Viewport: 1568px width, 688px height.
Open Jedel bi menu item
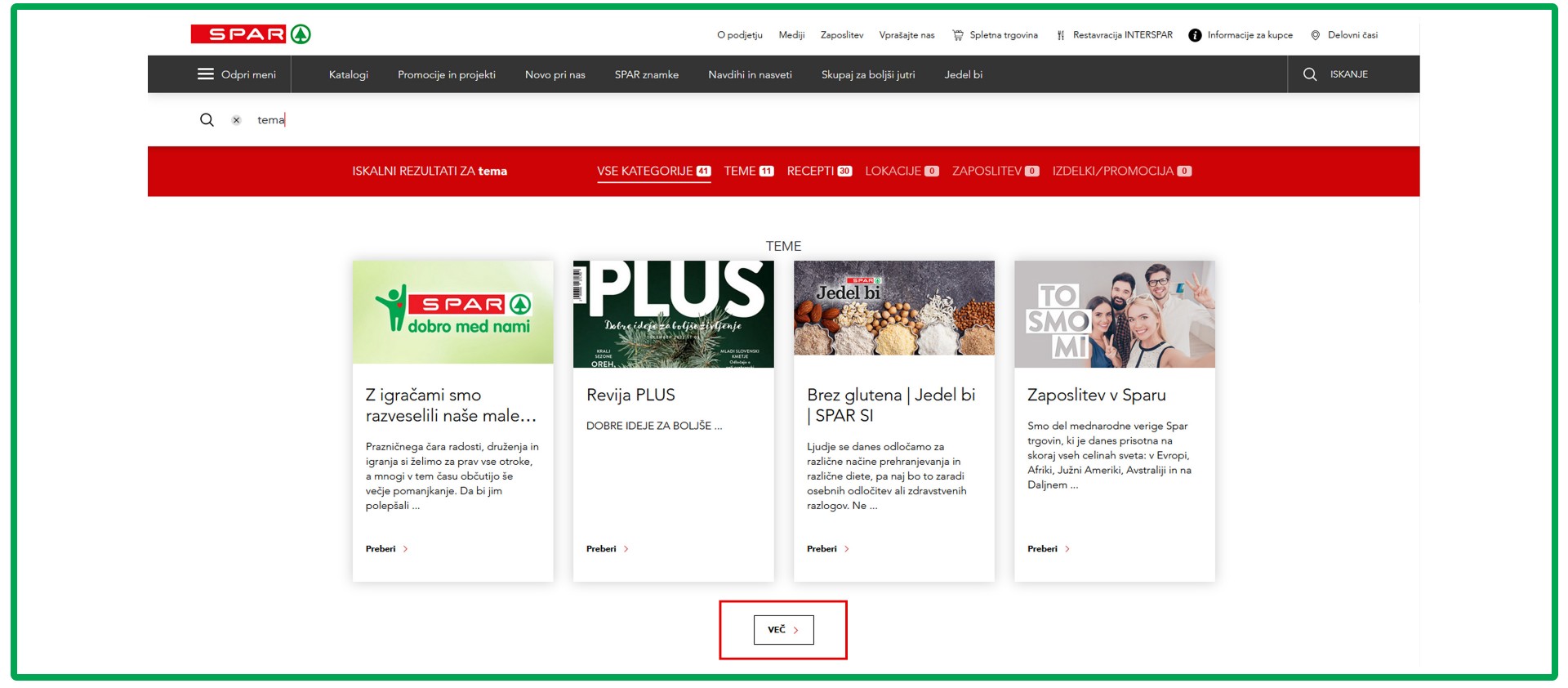pyautogui.click(x=964, y=74)
